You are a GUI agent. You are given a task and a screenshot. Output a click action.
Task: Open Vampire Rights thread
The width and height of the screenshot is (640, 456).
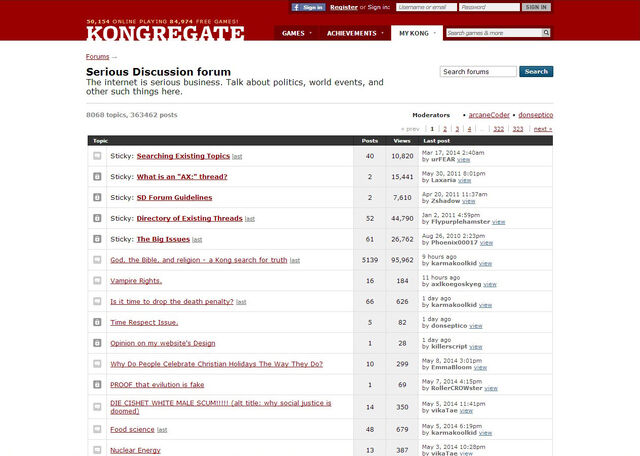click(136, 281)
